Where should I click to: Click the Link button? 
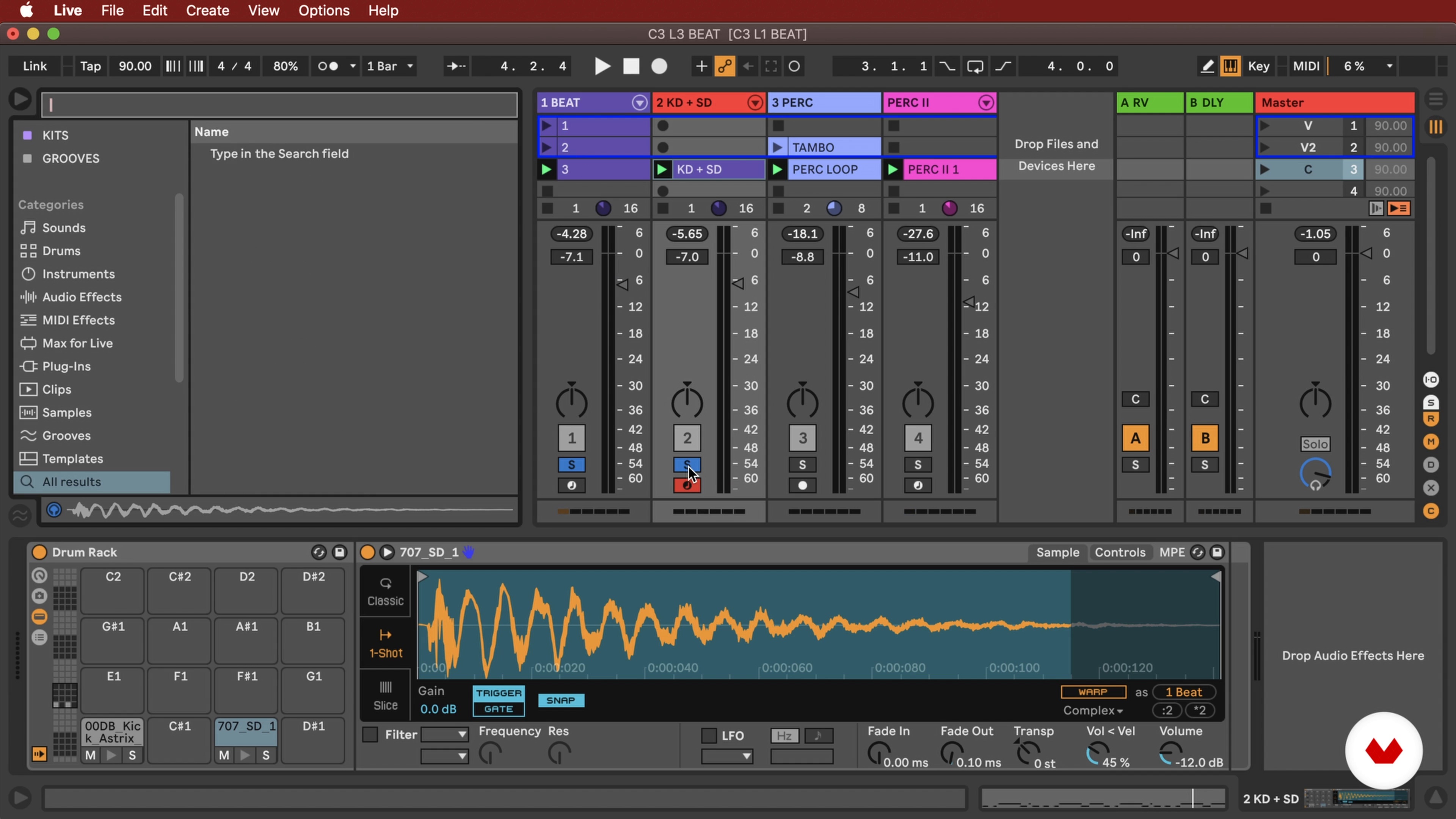[x=35, y=66]
